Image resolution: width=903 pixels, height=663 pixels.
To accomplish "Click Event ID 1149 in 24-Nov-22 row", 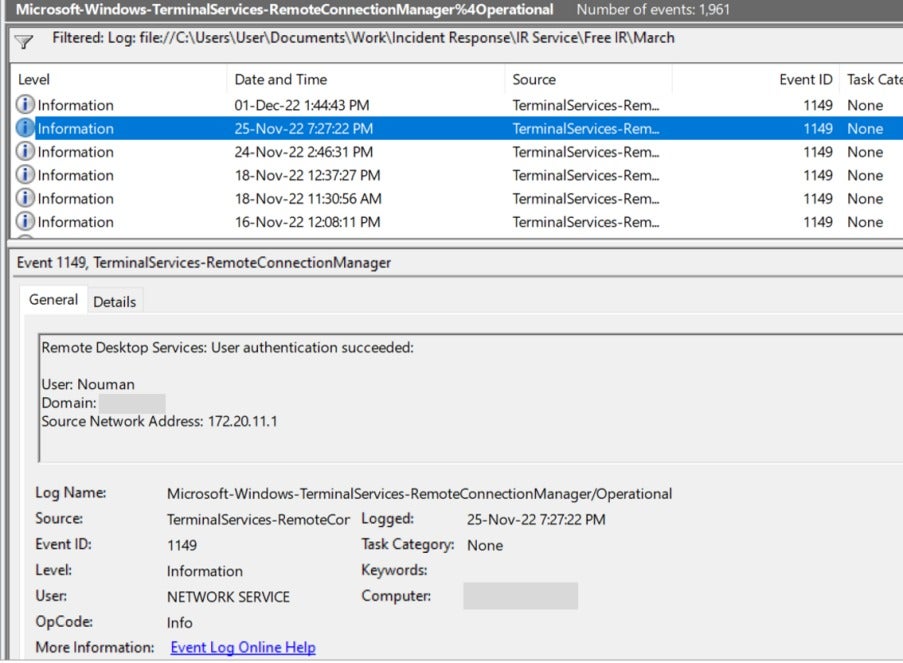I will 818,152.
